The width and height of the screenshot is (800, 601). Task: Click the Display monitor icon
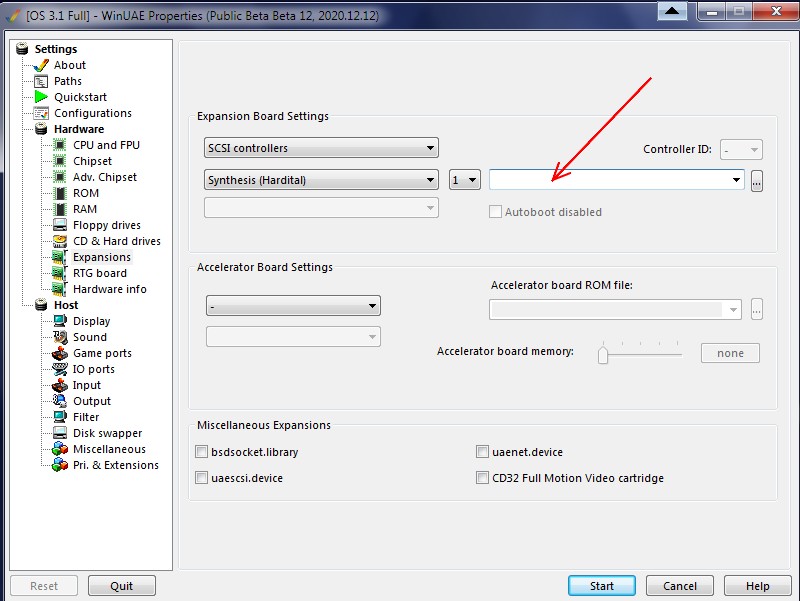[60, 321]
